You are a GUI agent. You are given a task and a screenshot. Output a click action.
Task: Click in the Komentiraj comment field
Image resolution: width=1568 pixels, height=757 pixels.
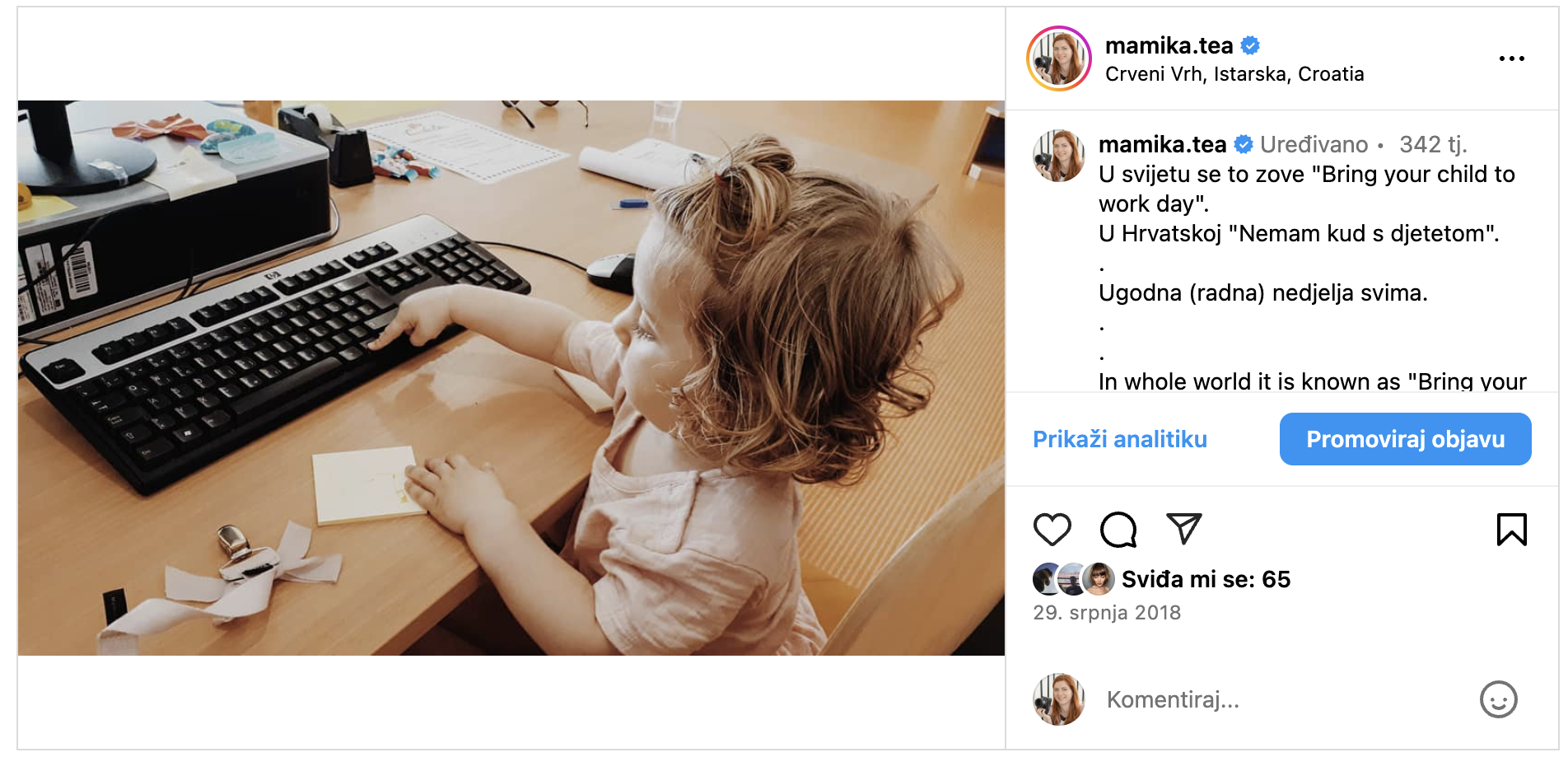(x=1285, y=699)
